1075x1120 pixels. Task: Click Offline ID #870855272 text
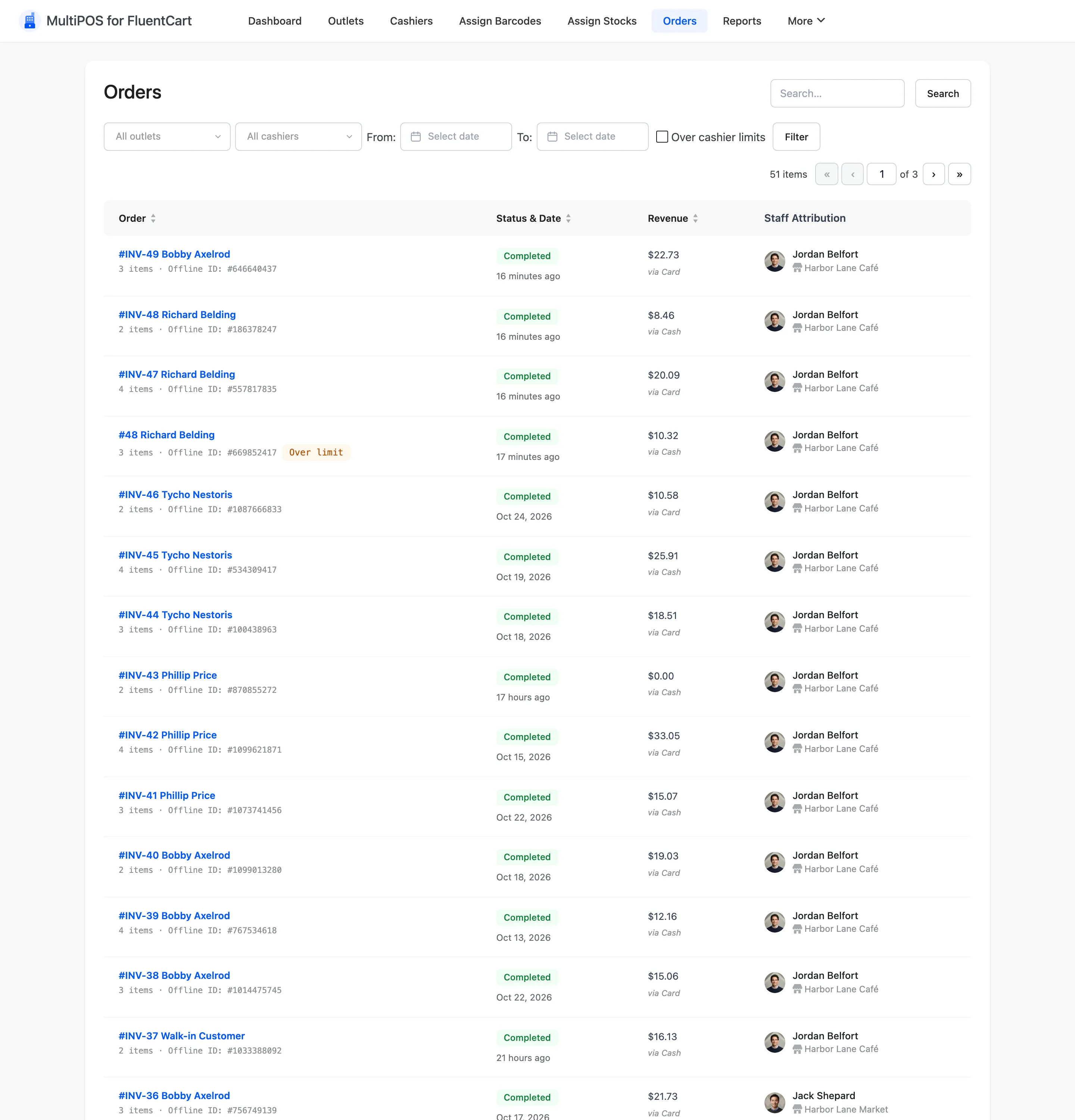pyautogui.click(x=222, y=690)
